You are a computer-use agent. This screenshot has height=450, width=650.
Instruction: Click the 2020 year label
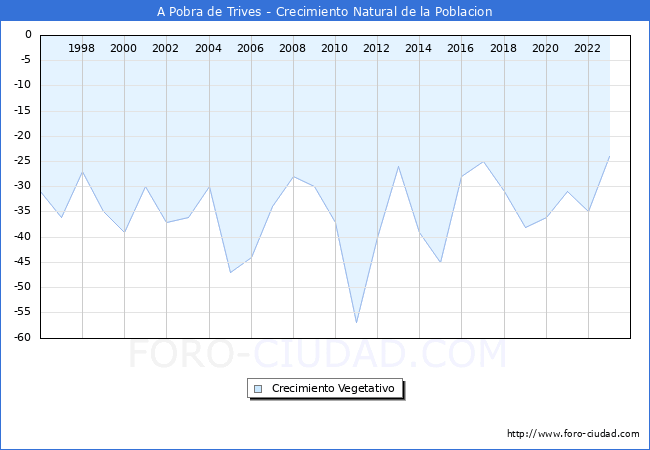(546, 48)
